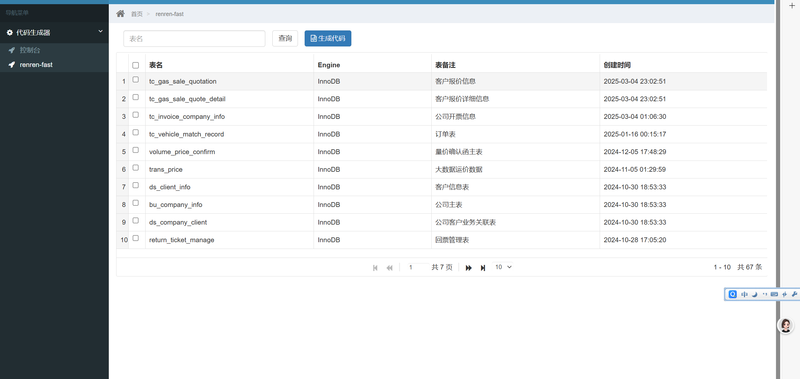
Task: Open a new browser tab with plus icon
Action: click(792, 5)
